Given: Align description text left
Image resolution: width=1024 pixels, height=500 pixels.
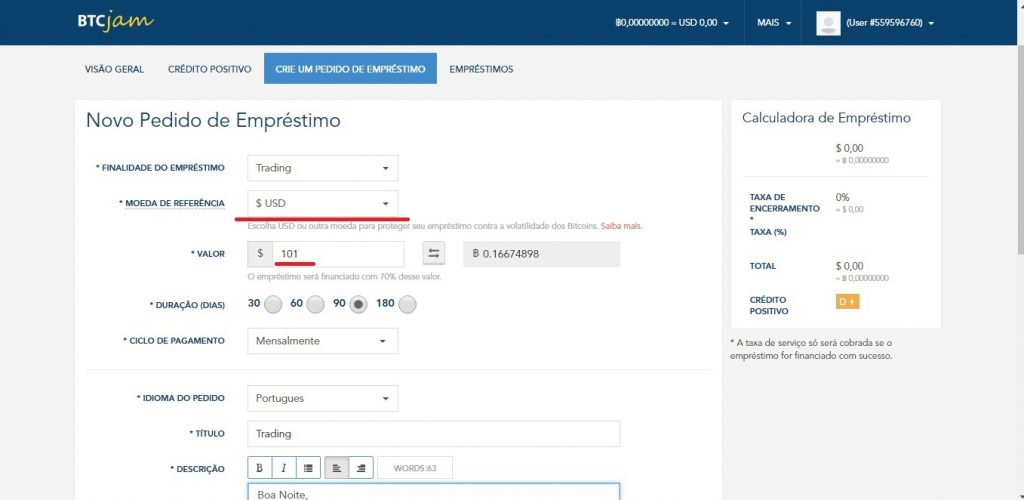Looking at the screenshot, I should click(337, 467).
